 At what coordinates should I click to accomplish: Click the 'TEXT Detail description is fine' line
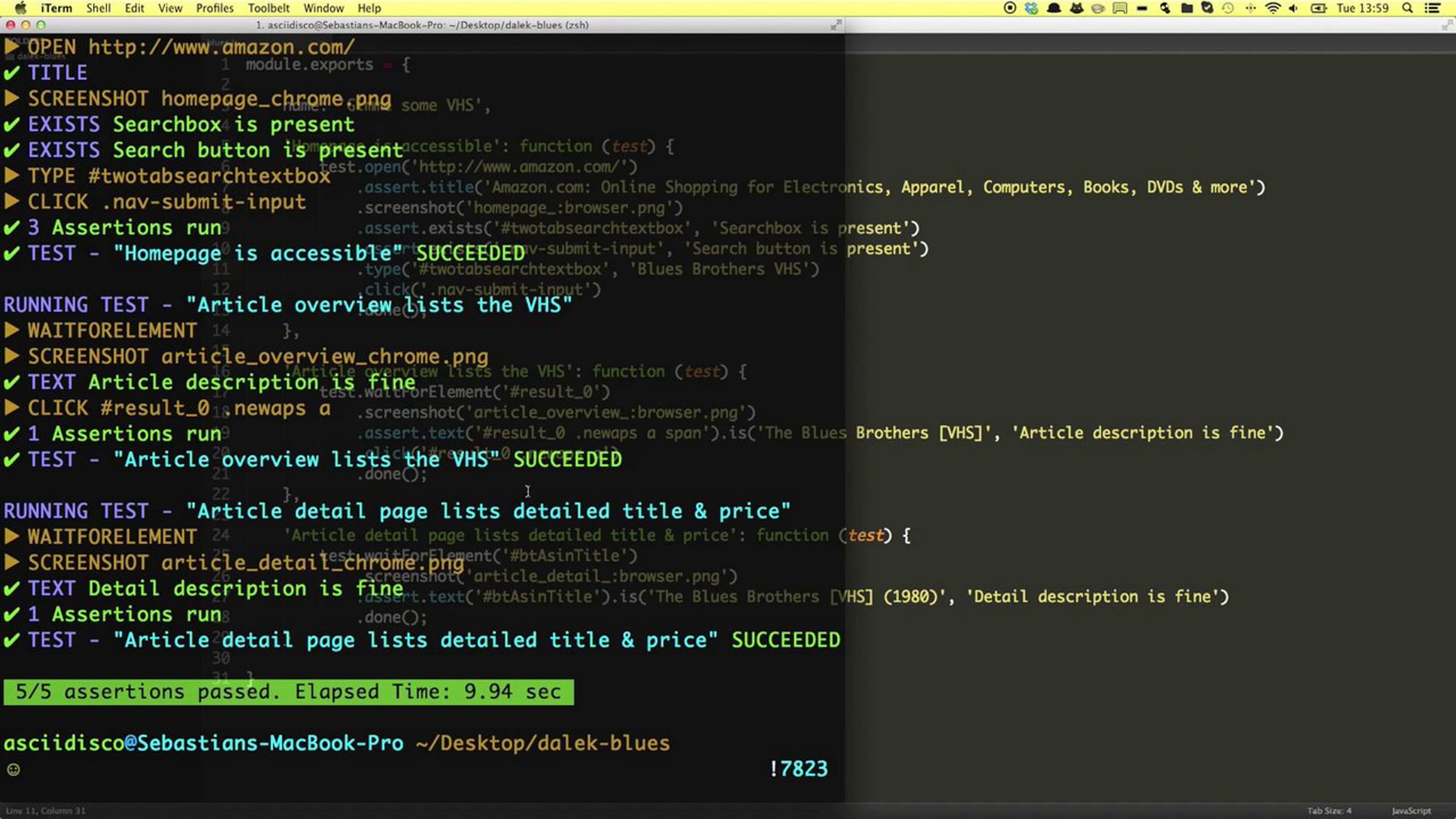click(x=204, y=588)
